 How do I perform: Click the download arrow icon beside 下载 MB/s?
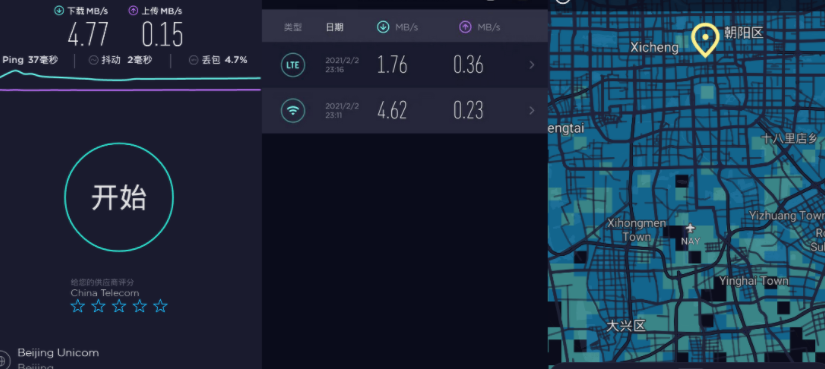[x=59, y=11]
